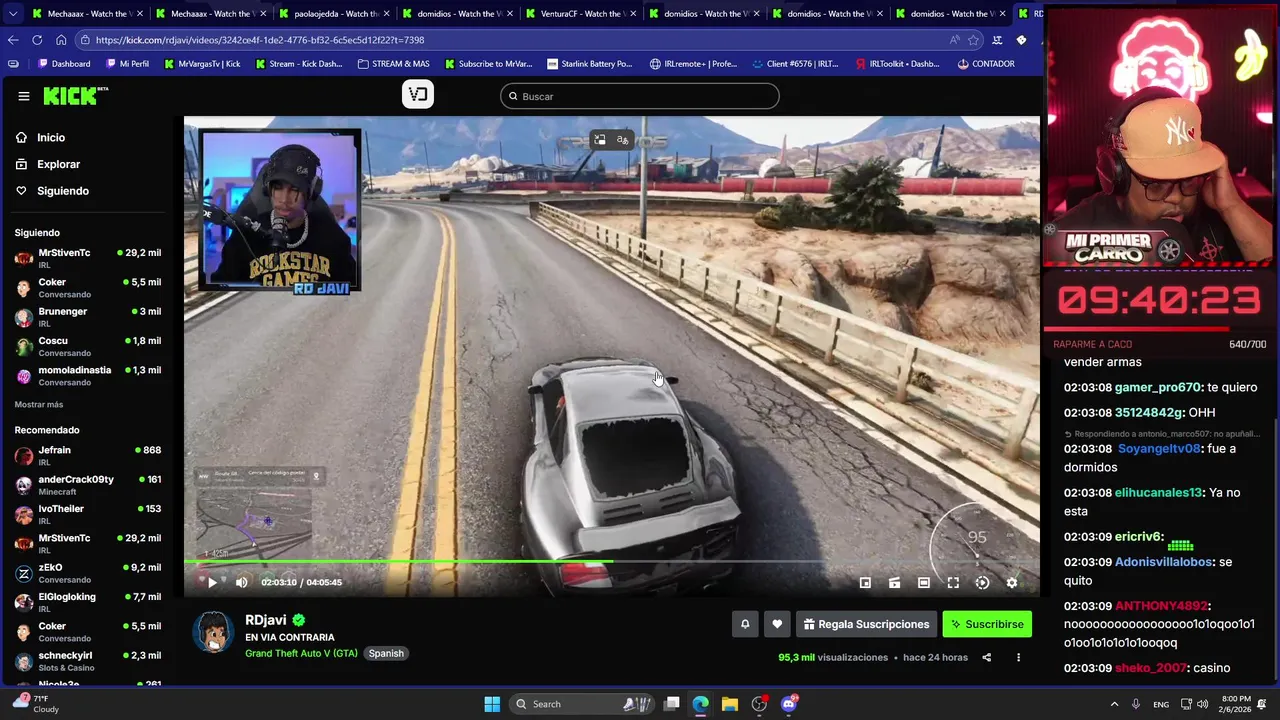
Task: Click the RDjavi channel avatar
Action: [213, 632]
